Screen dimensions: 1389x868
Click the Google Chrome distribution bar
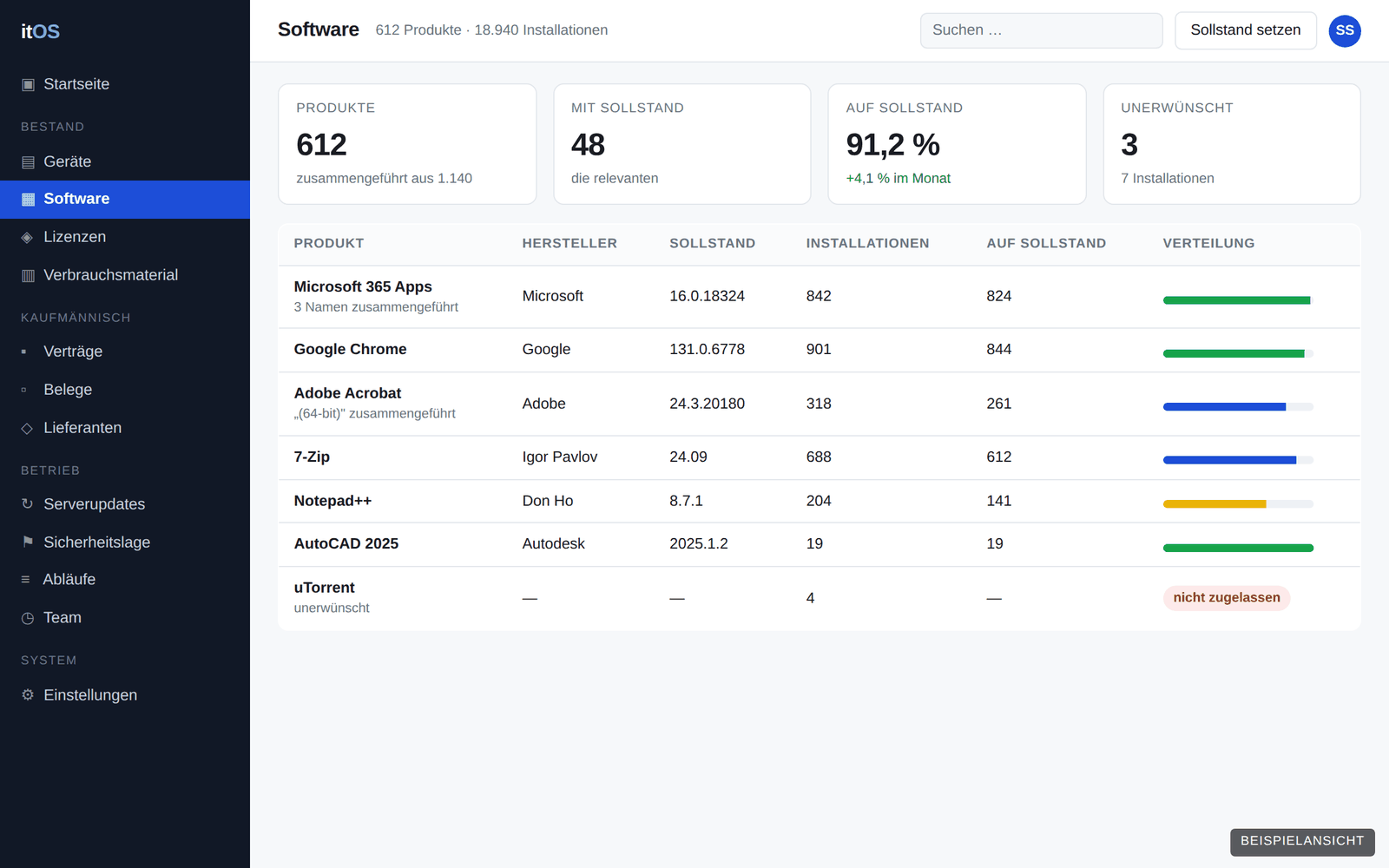1238,353
